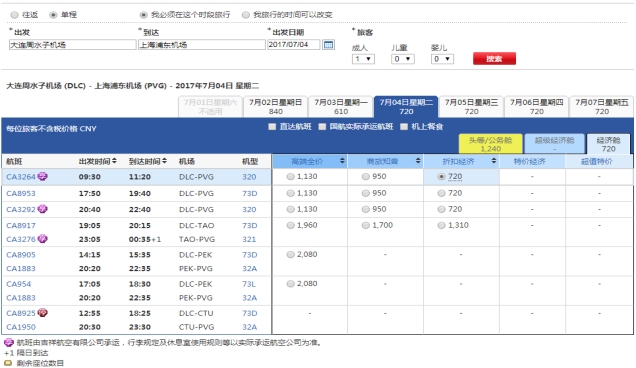Click the red icon beside flight CA8925
This screenshot has height=368, width=636.
pos(43,313)
